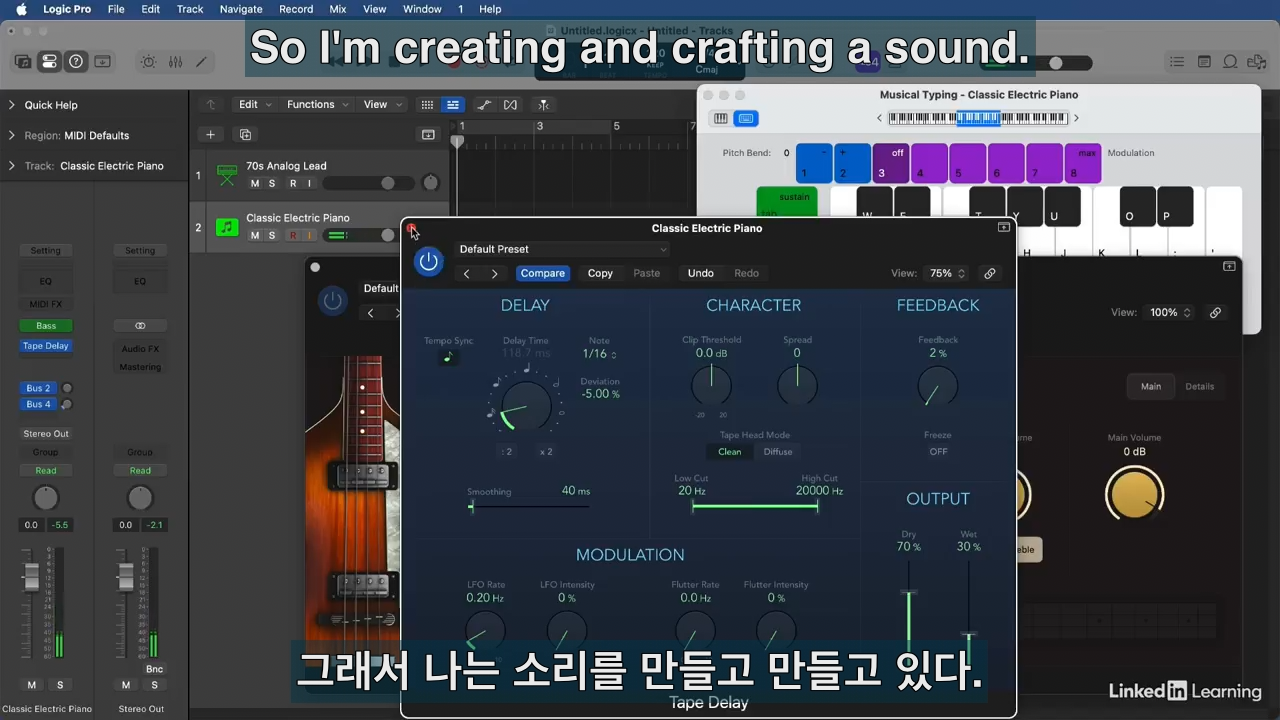
Task: Click Bus 2 send button
Action: (x=38, y=388)
